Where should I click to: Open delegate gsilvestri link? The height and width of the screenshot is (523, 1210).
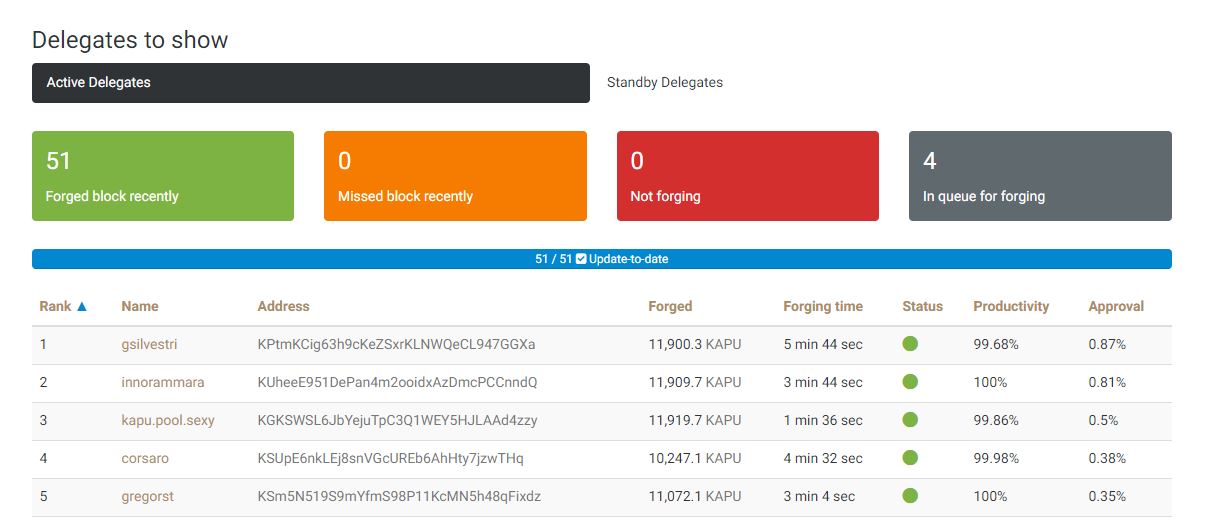[149, 344]
